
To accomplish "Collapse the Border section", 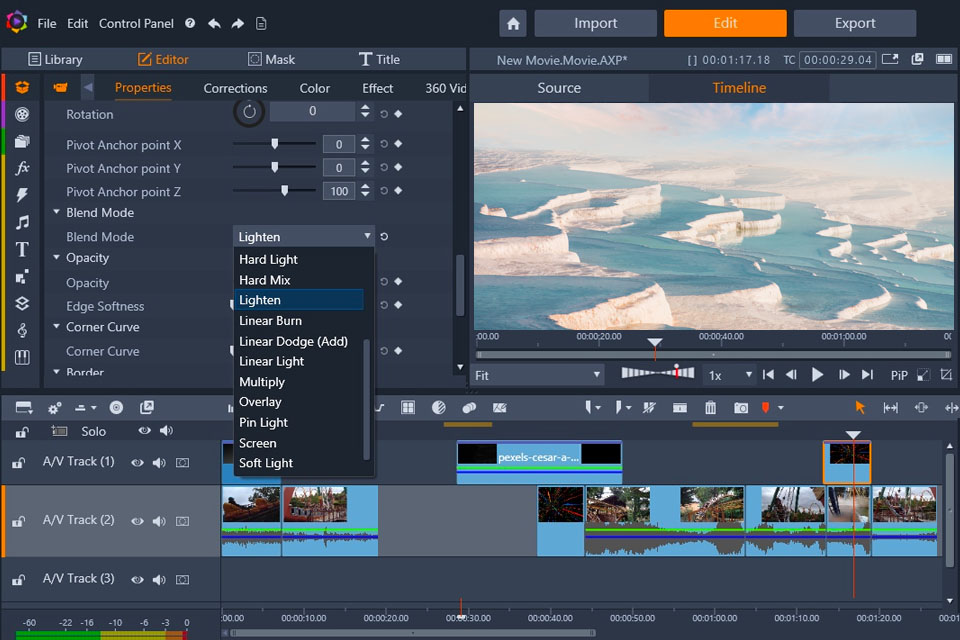I will (56, 371).
